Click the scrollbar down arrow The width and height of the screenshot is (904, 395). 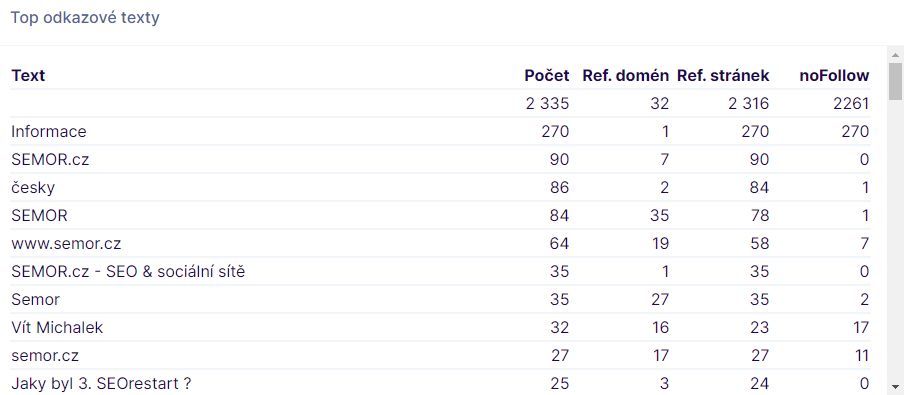pyautogui.click(x=895, y=386)
